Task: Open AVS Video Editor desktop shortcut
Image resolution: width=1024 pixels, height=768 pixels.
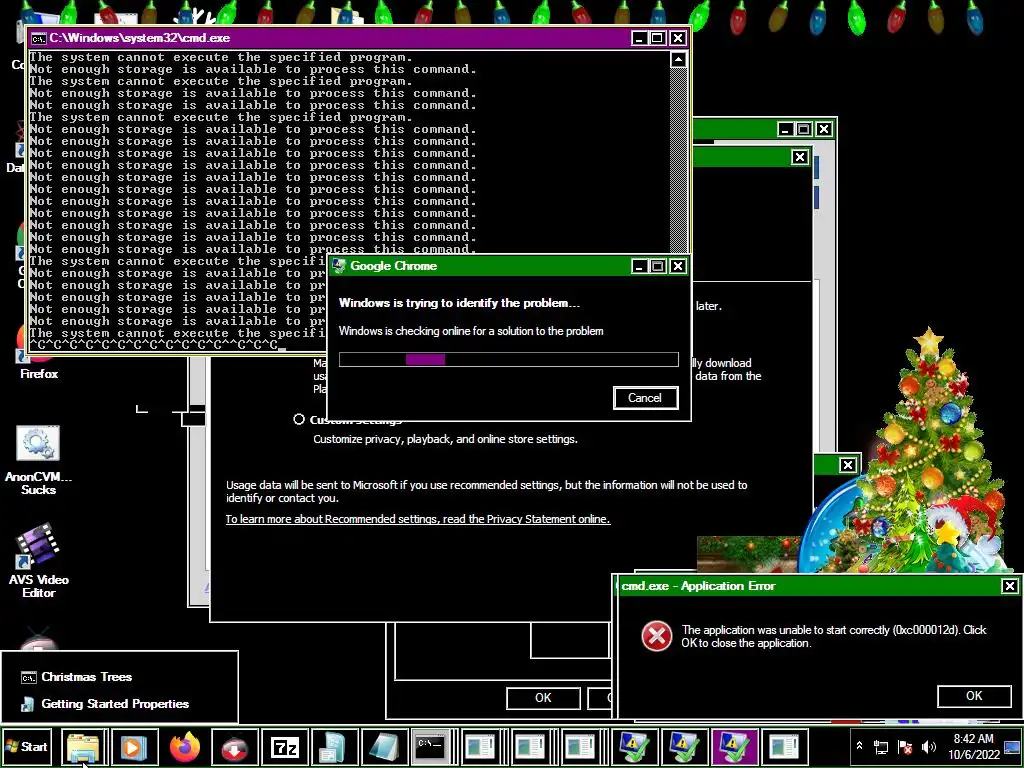Action: (39, 562)
